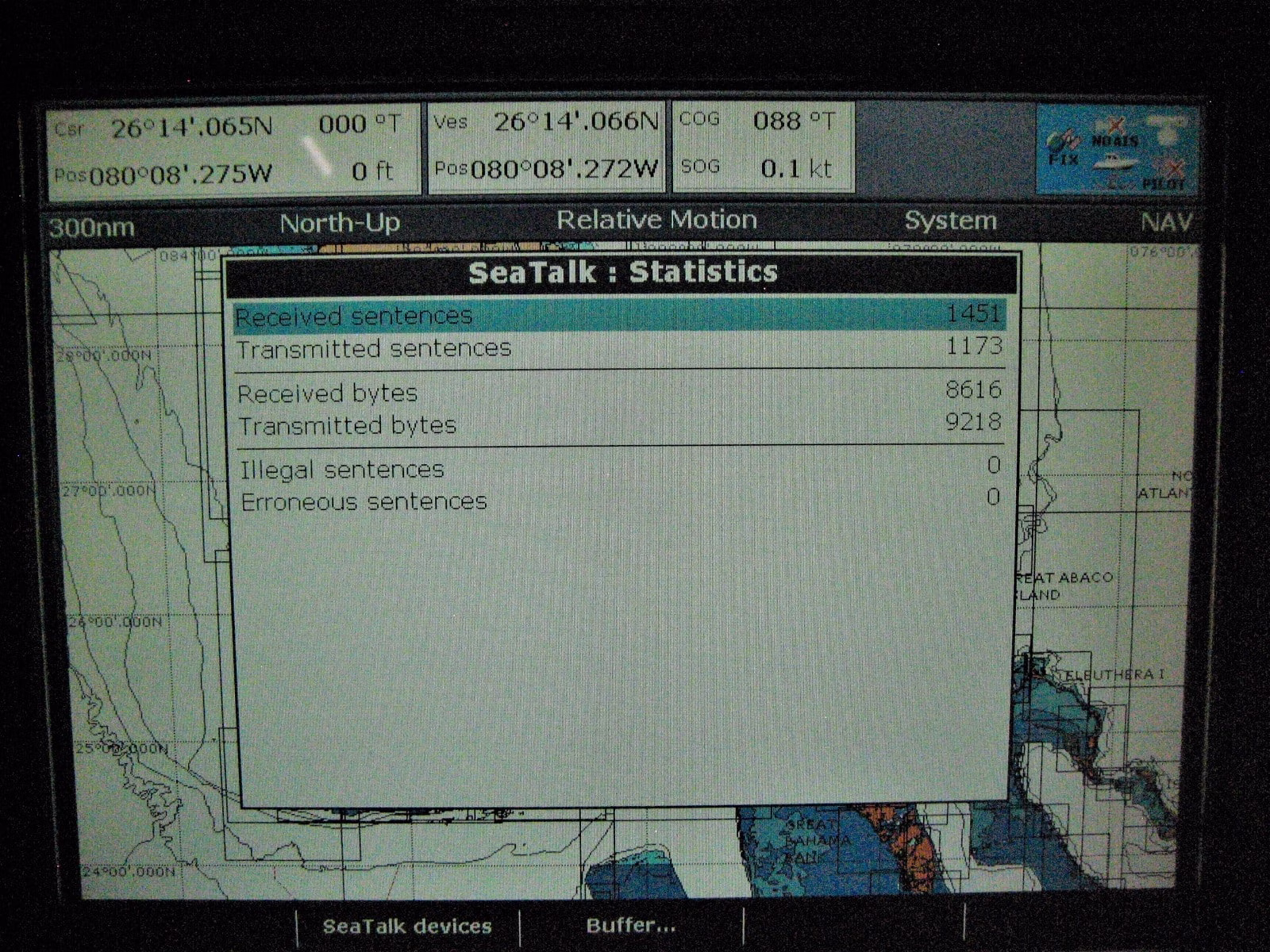The height and width of the screenshot is (952, 1270).
Task: Tap the System label in status bar
Action: (x=950, y=221)
